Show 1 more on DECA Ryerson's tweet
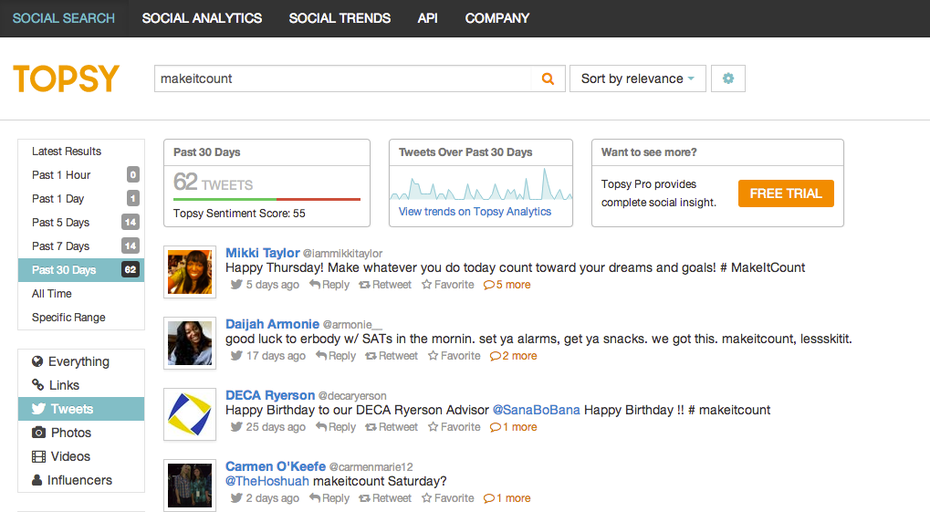 pyautogui.click(x=514, y=427)
